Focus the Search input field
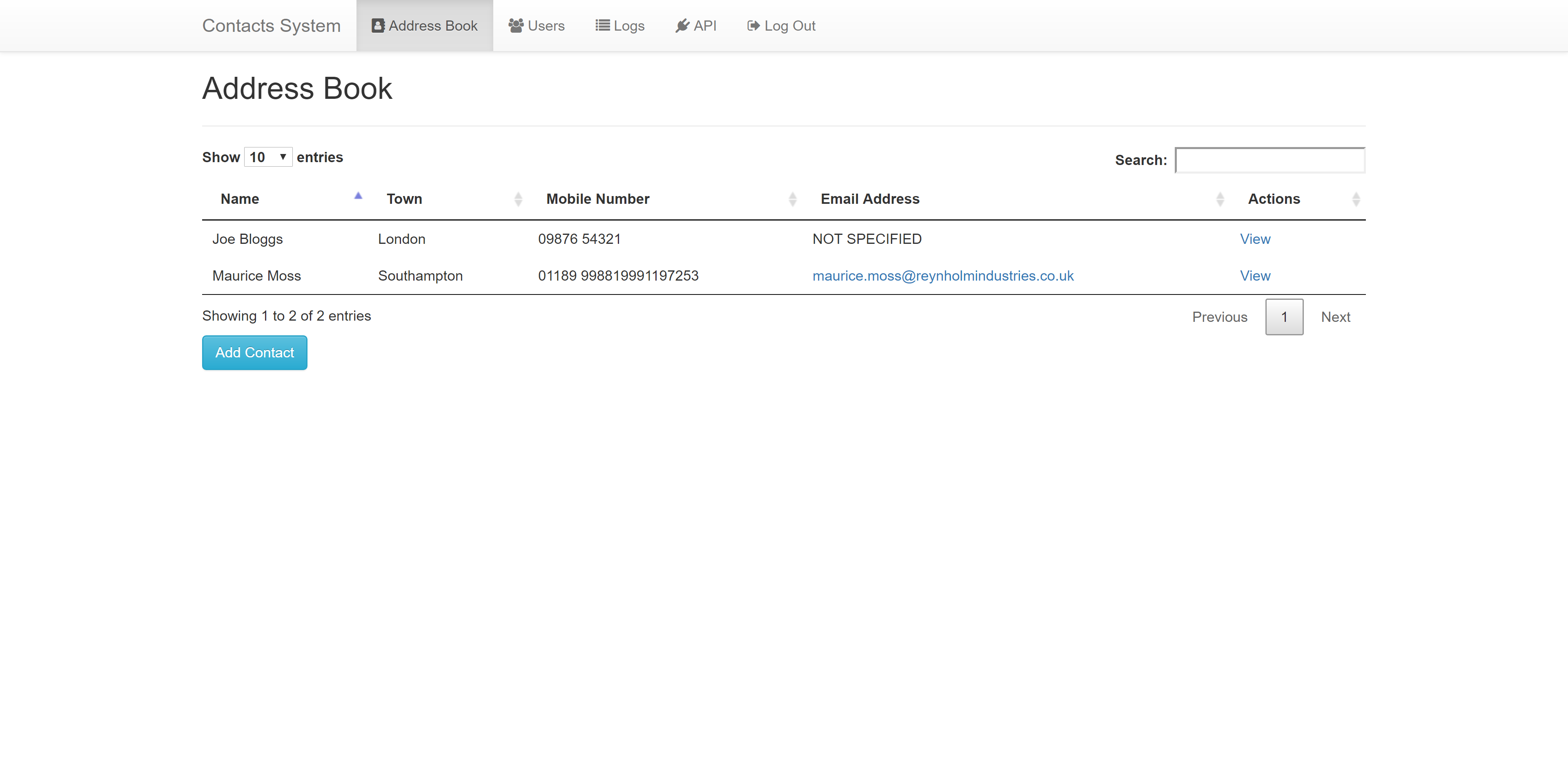 tap(1270, 160)
